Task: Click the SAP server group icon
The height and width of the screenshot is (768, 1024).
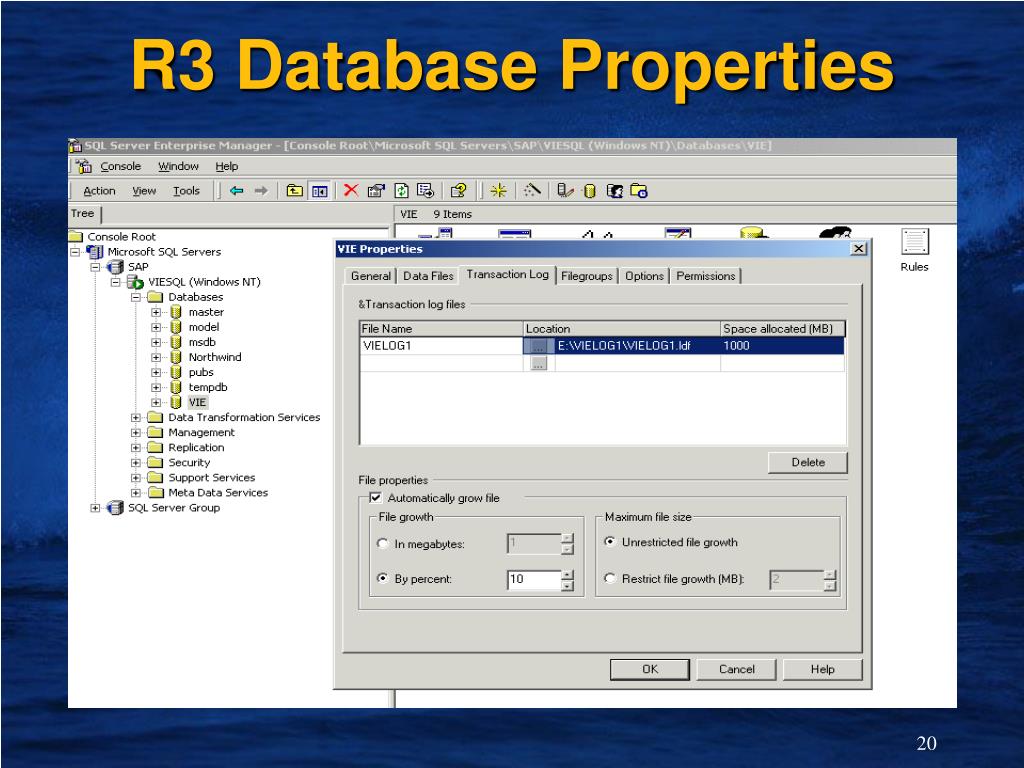Action: tap(116, 266)
